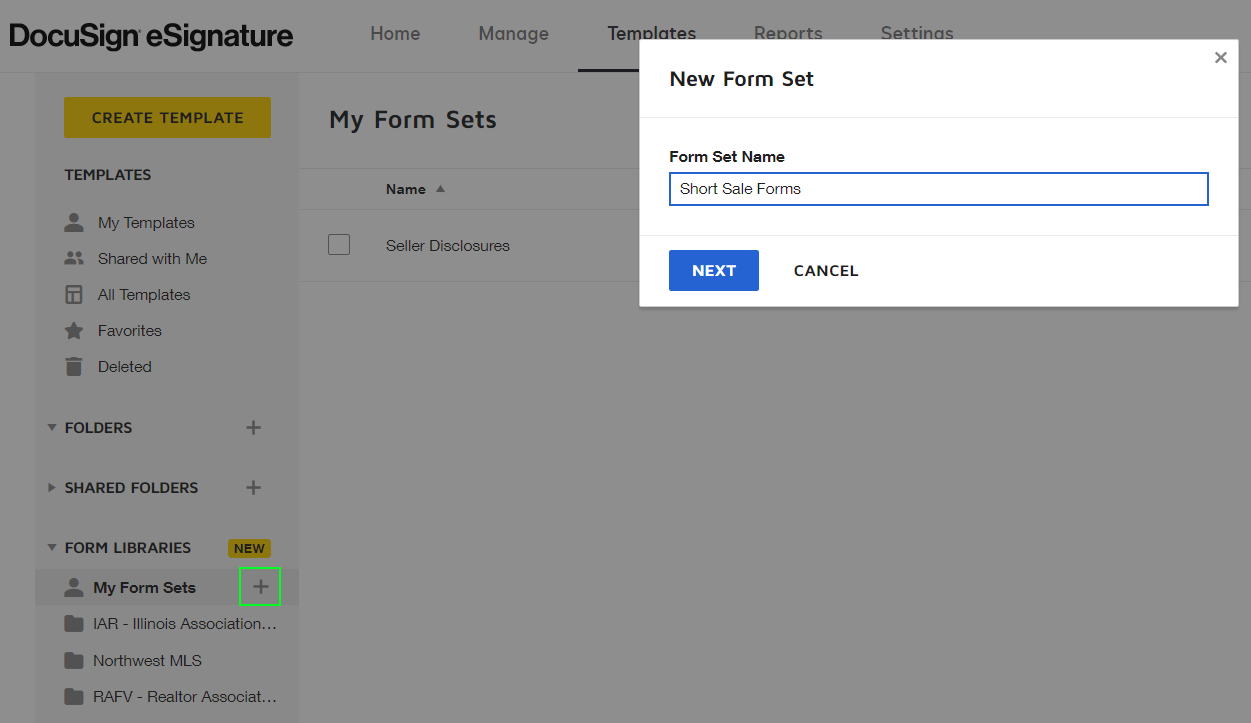The image size is (1251, 723).
Task: Open the Northwest MLS library folder
Action: tap(147, 661)
